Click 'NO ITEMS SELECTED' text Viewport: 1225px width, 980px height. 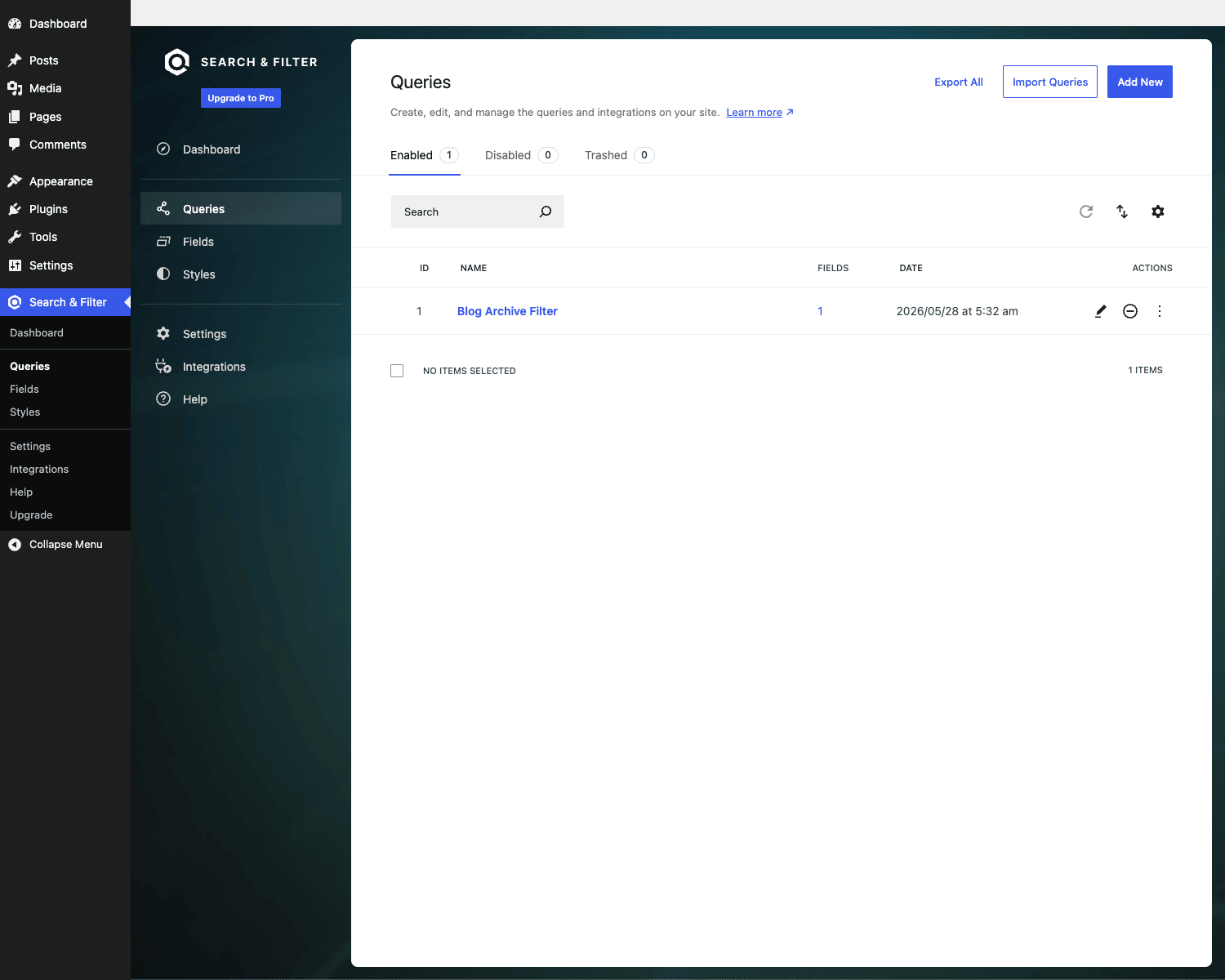pos(470,371)
